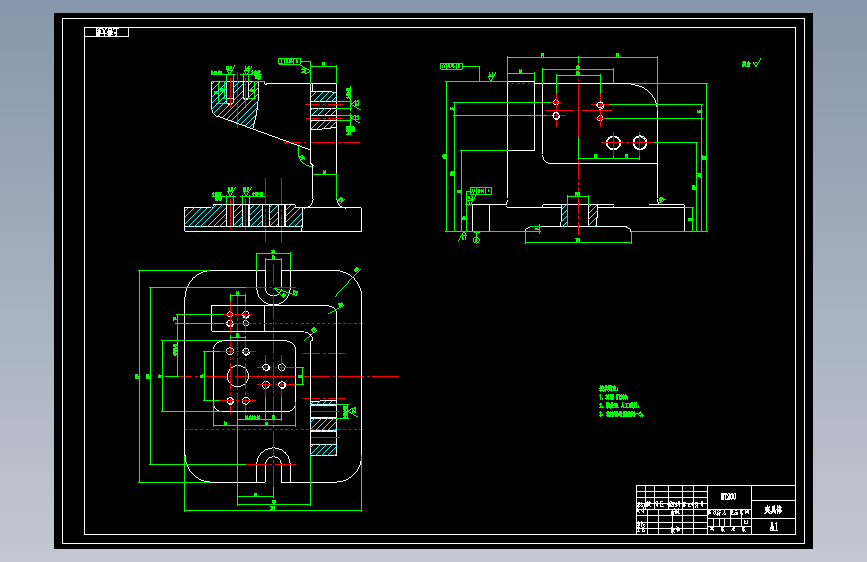
Task: Select the hatched base plate in section view
Action: [x=243, y=216]
